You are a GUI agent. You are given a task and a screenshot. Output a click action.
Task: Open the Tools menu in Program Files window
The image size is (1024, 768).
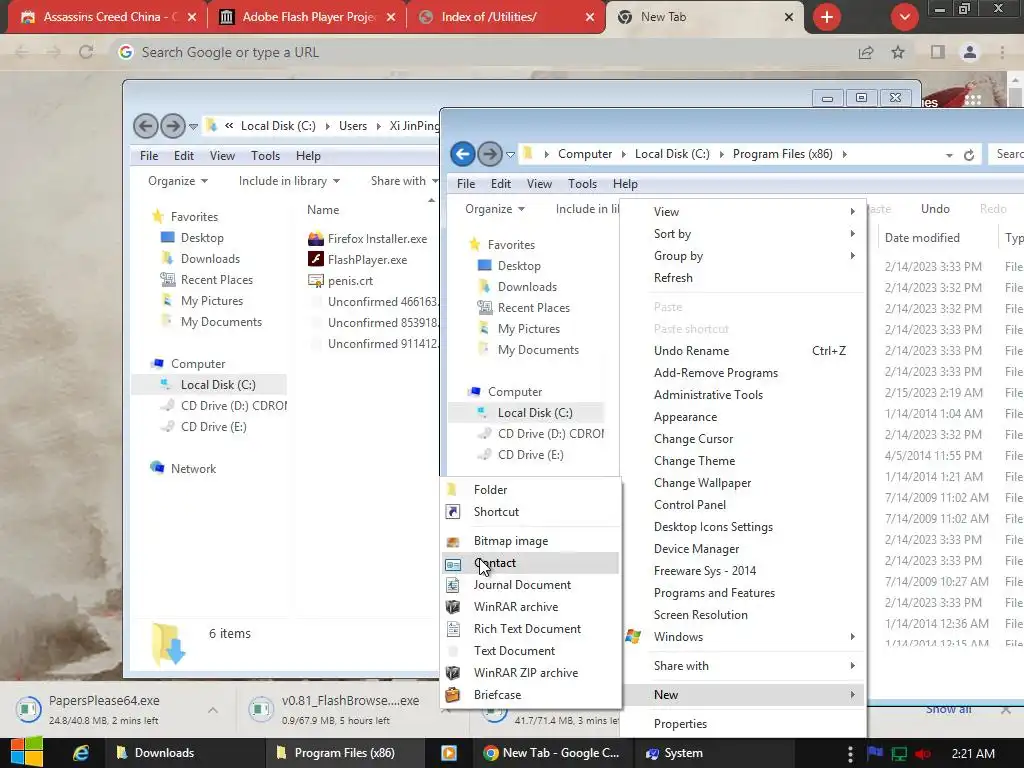[x=583, y=184]
